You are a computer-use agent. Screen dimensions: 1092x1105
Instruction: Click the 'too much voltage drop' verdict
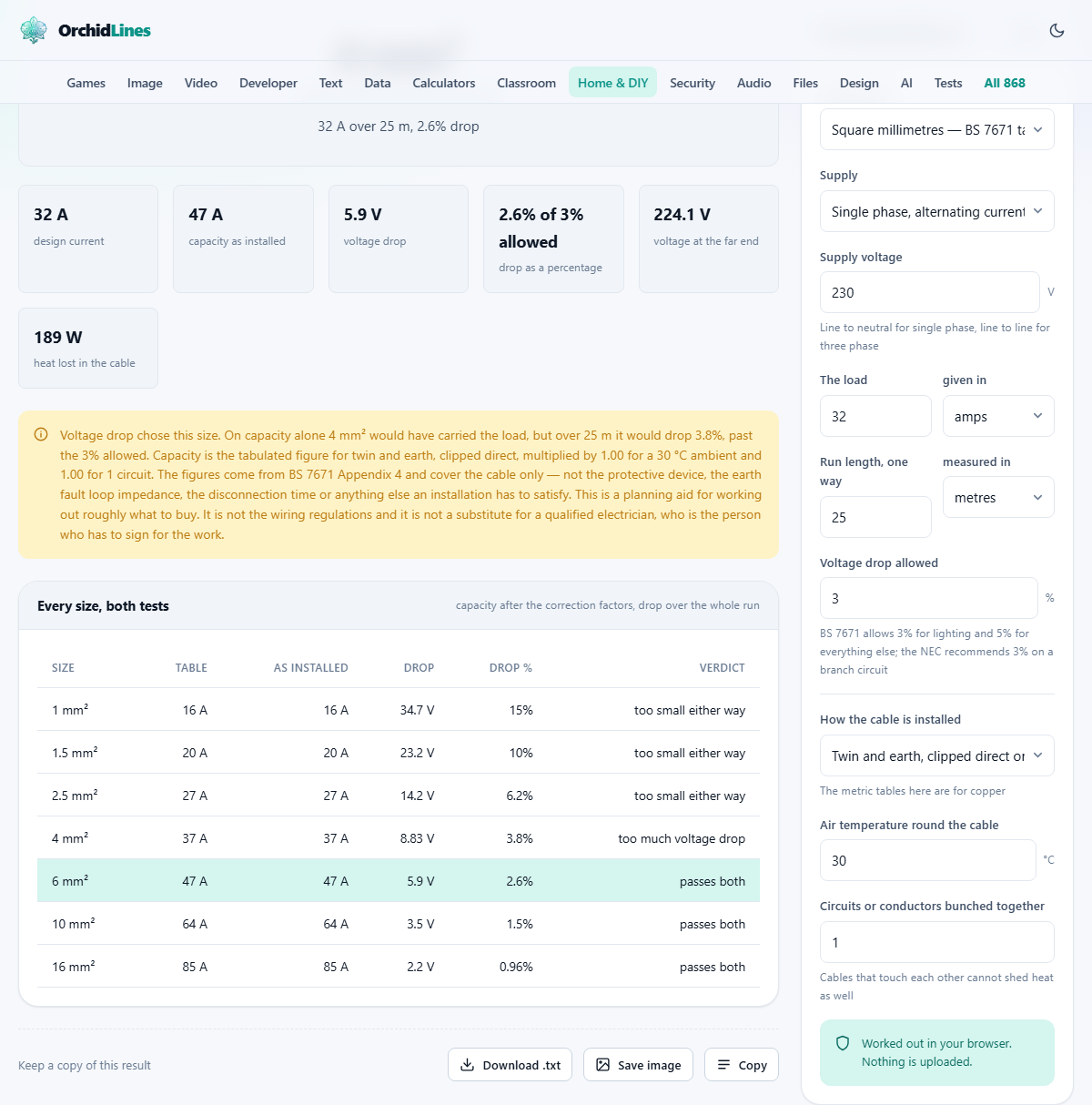pos(682,838)
